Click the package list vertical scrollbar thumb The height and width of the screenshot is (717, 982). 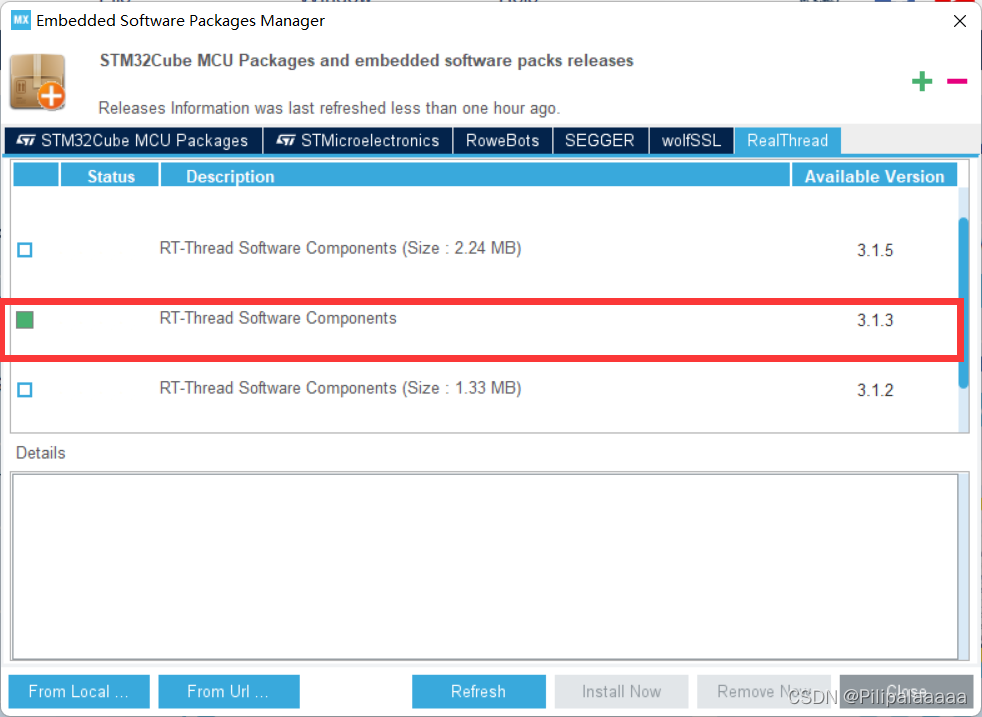click(x=963, y=304)
